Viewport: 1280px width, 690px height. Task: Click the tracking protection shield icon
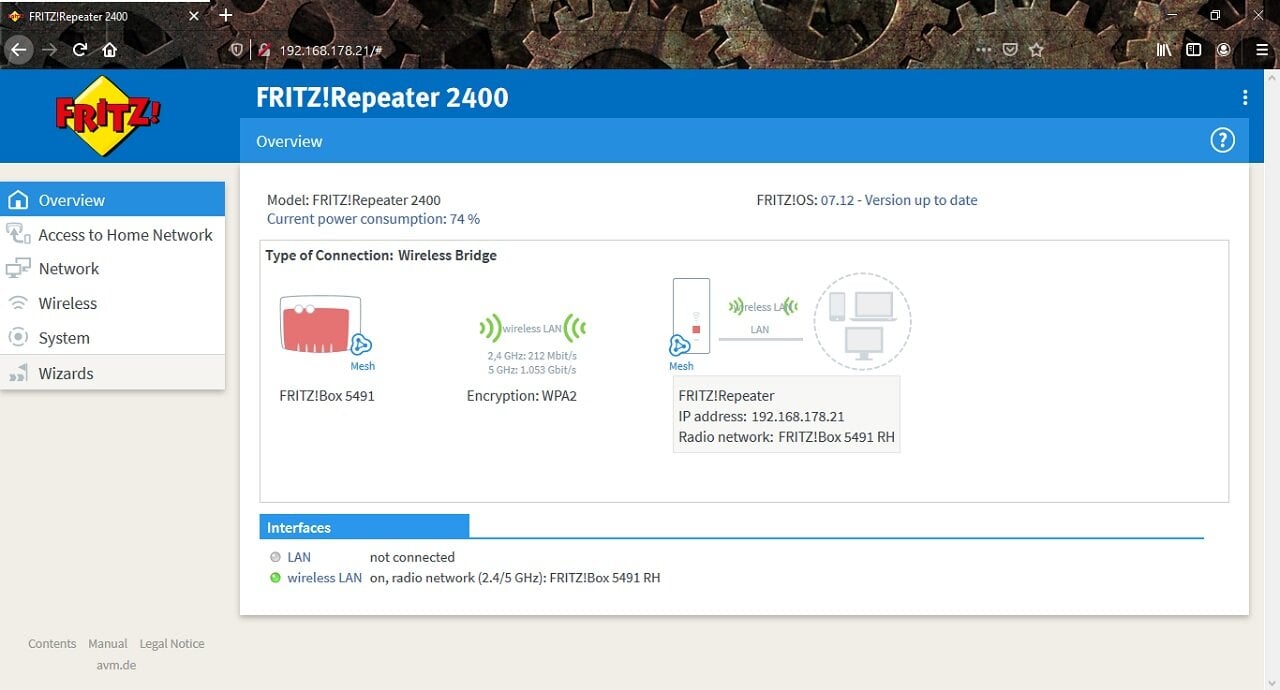point(237,49)
